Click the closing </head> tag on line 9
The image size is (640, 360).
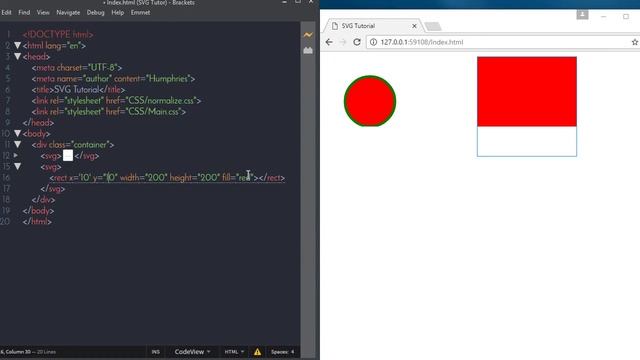pos(38,122)
